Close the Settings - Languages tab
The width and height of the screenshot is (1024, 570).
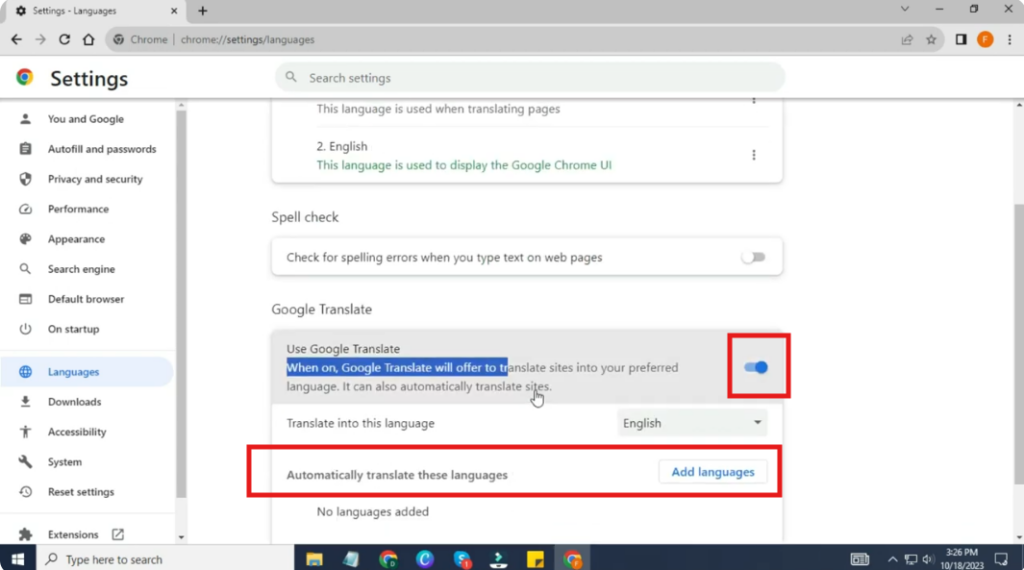click(174, 11)
